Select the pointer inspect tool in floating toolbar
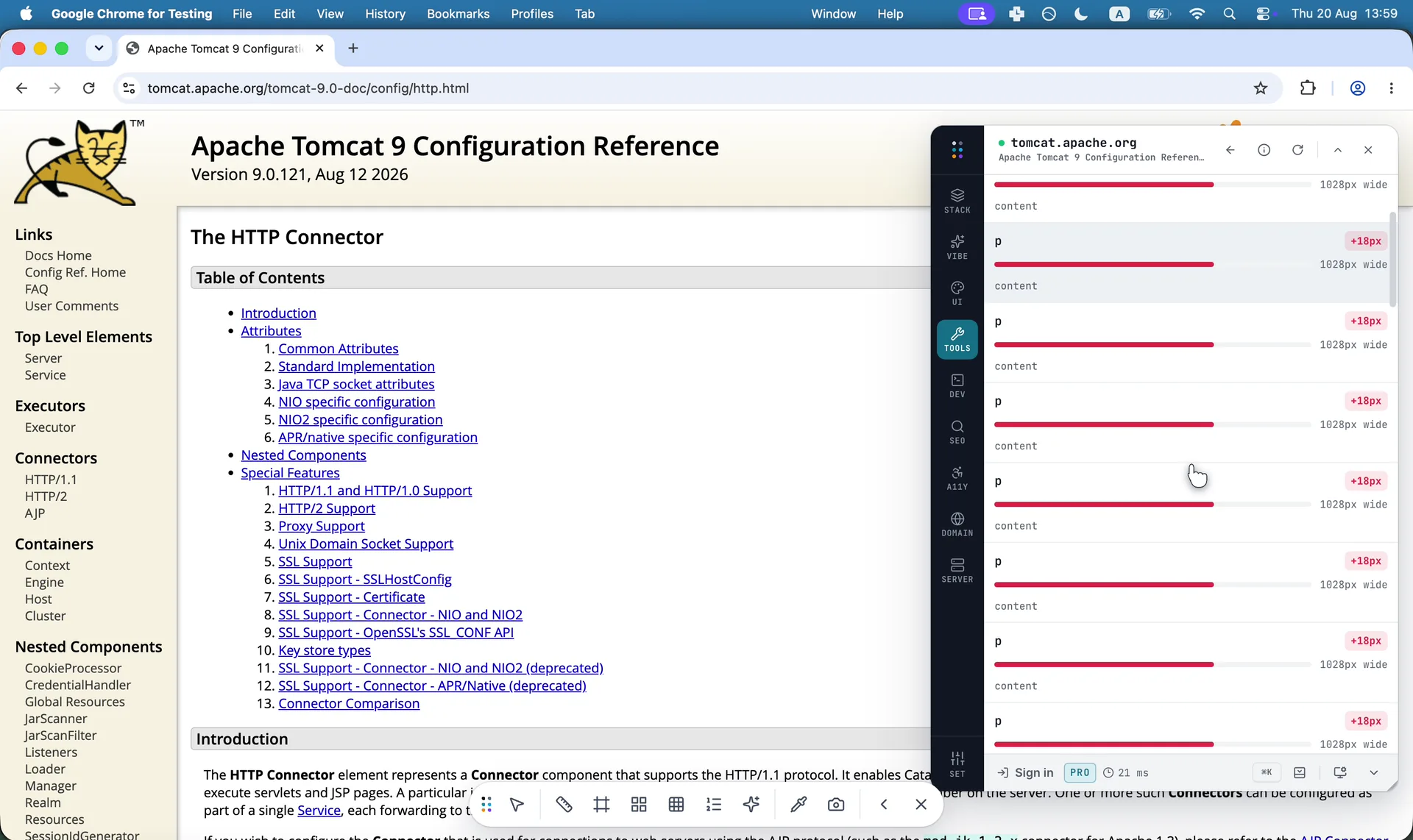Viewport: 1413px width, 840px height. 517,805
